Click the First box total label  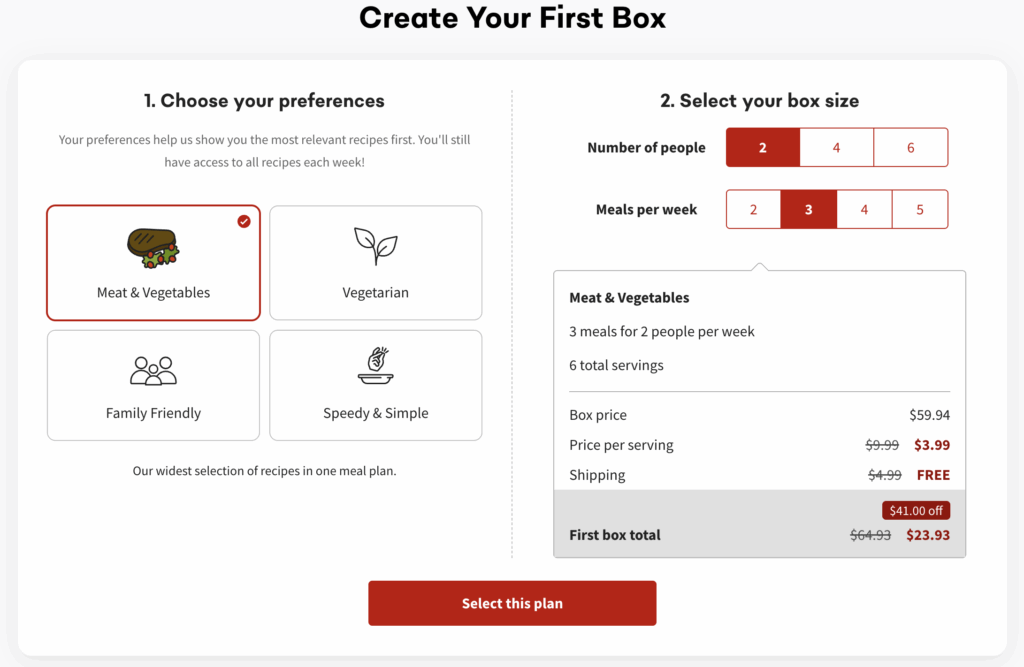(615, 535)
